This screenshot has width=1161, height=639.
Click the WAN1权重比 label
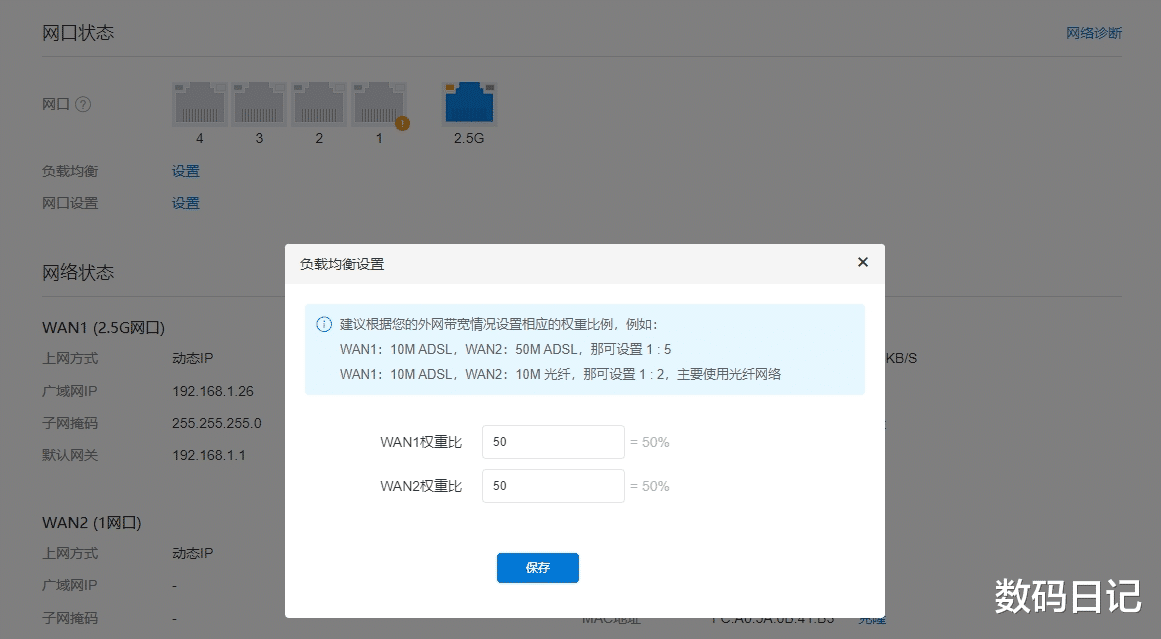click(421, 442)
